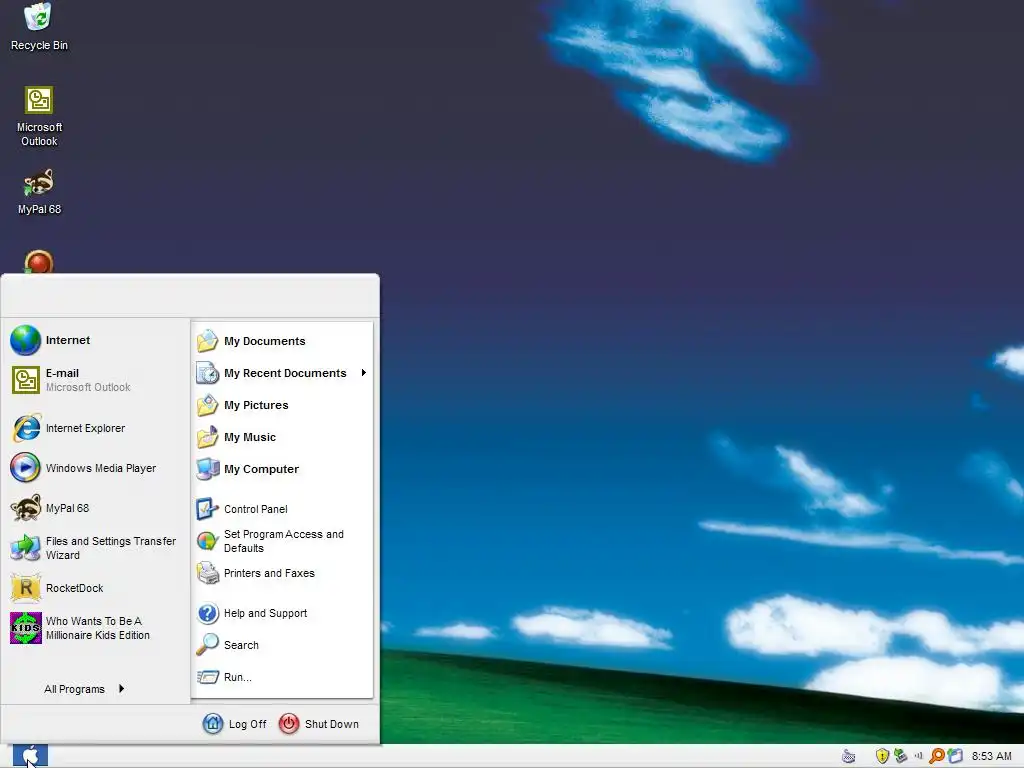This screenshot has width=1024, height=768.
Task: Expand All Programs menu
Action: click(x=84, y=689)
